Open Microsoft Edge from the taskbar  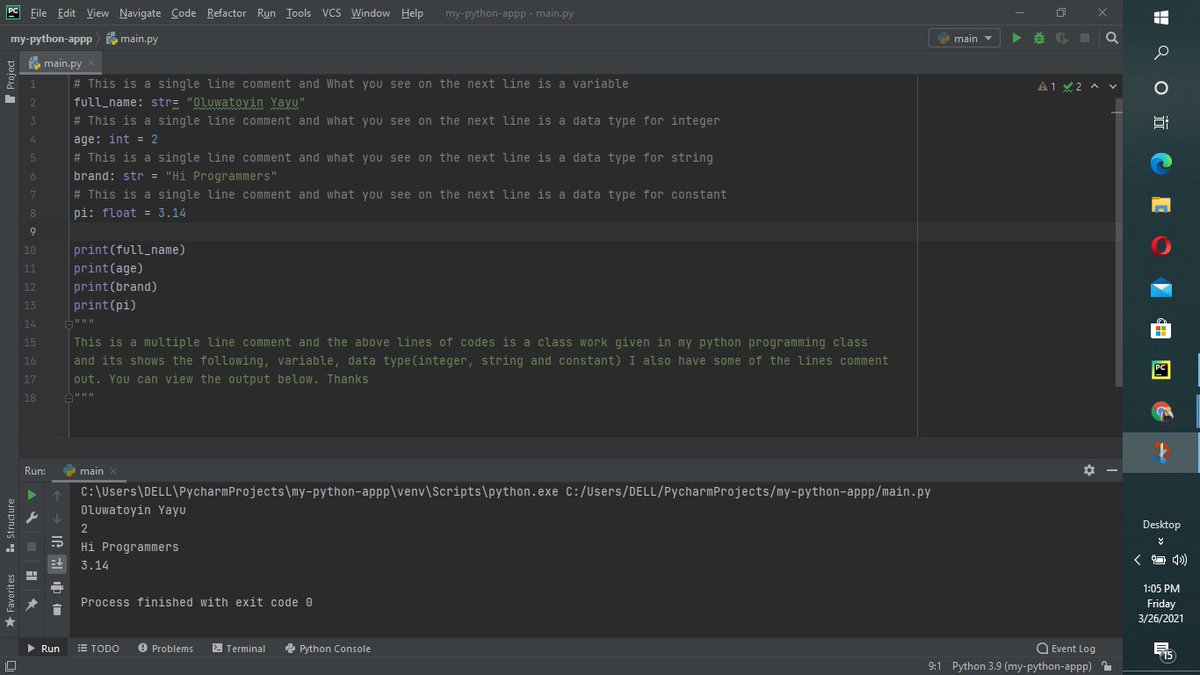(1161, 163)
